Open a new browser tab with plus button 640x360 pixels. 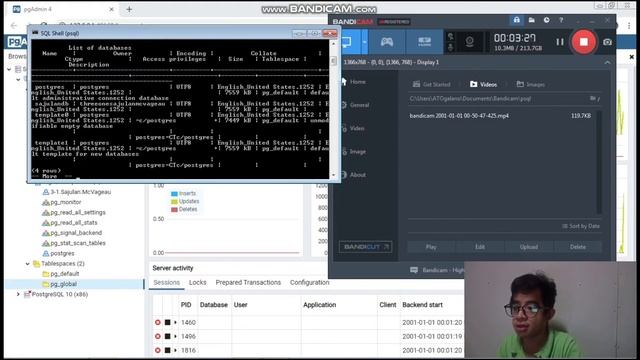pos(129,9)
